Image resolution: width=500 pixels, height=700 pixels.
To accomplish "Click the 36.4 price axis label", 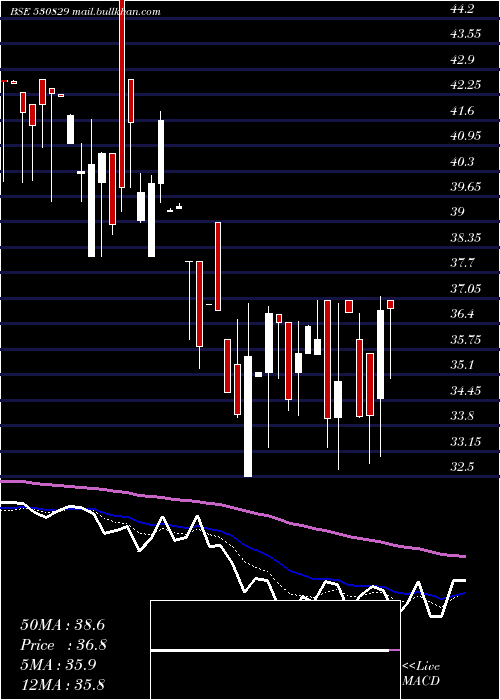I will tap(462, 314).
